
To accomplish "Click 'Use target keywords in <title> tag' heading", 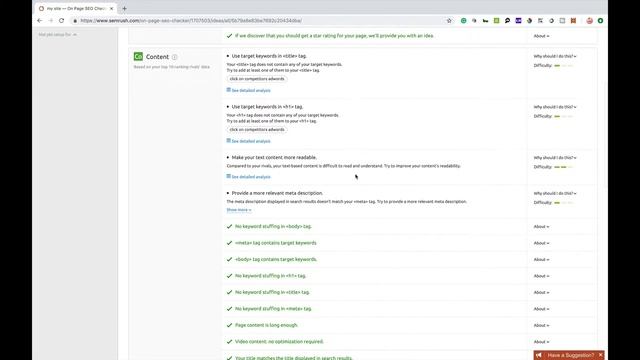I will tap(269, 56).
